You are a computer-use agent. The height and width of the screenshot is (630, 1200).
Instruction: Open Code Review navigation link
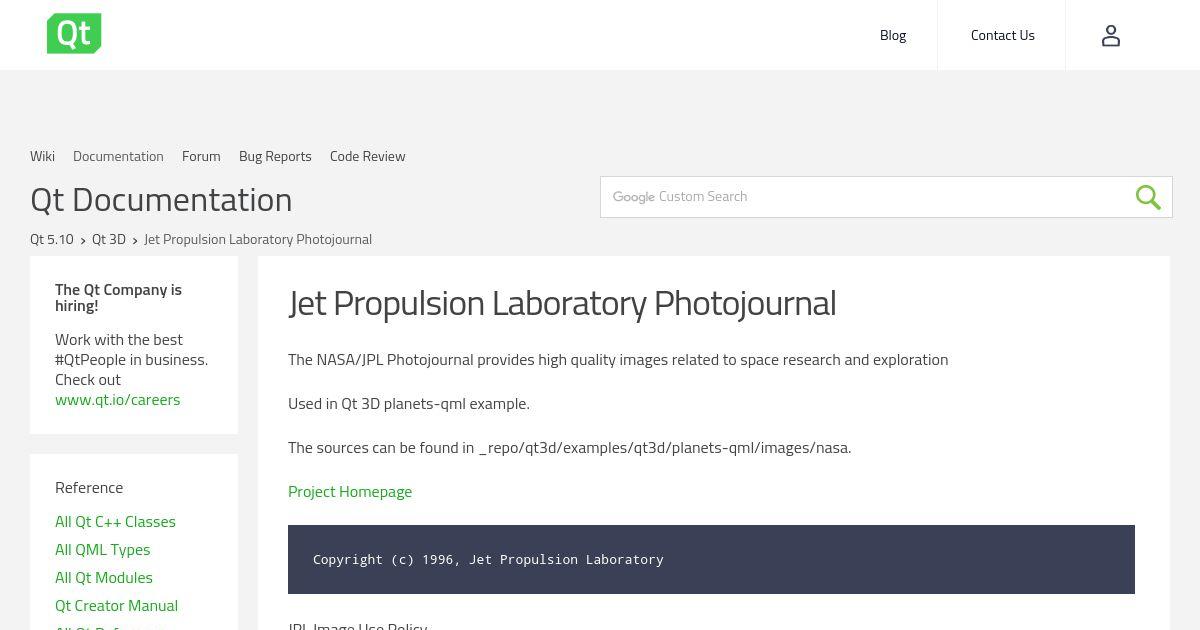point(367,156)
